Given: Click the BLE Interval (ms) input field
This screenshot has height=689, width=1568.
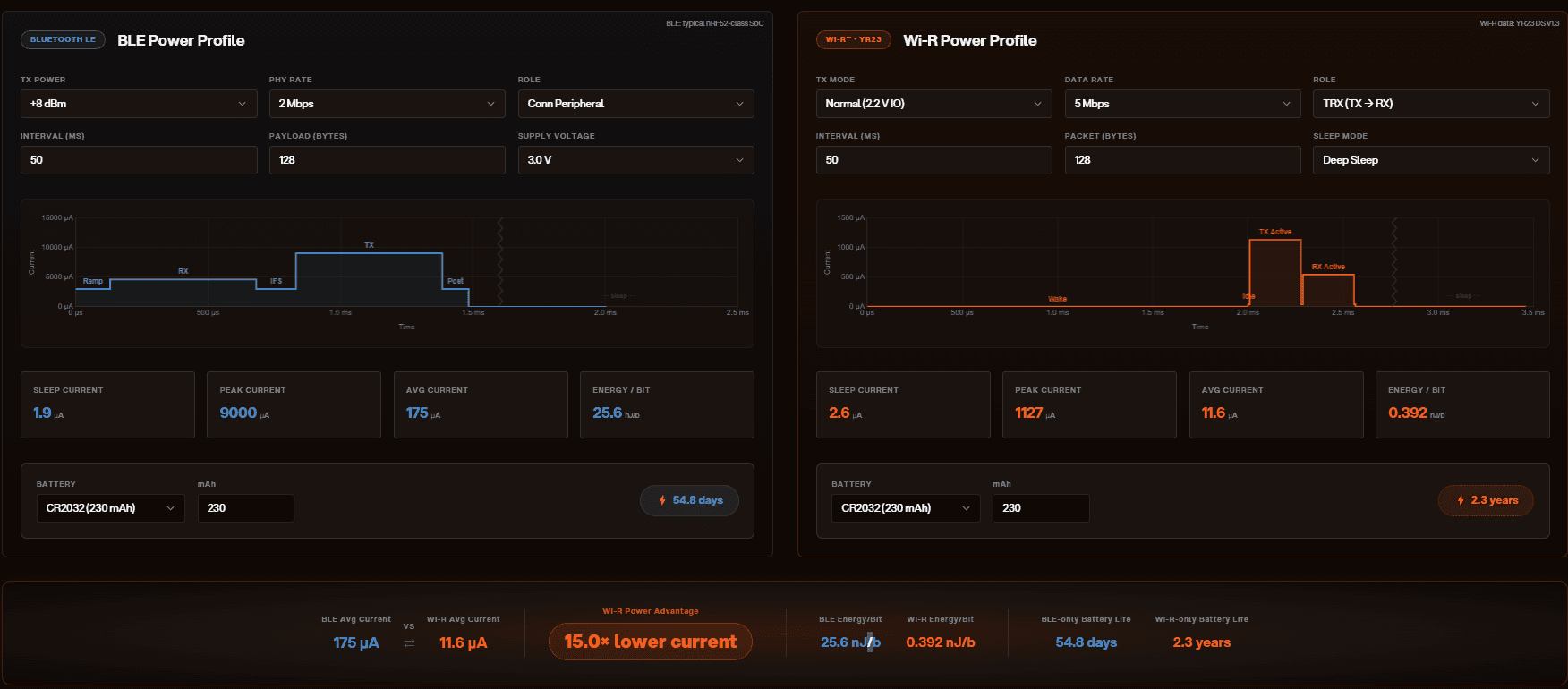Looking at the screenshot, I should click(x=139, y=160).
